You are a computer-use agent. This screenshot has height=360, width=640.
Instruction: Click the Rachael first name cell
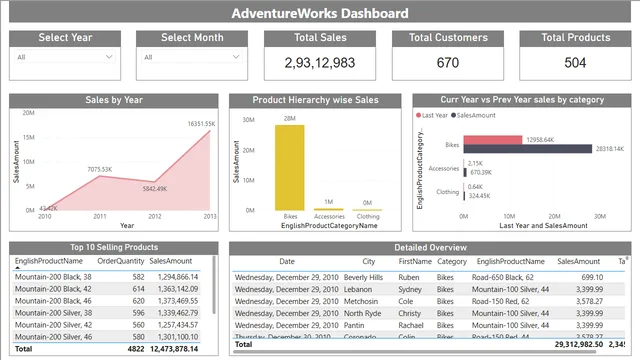411,325
